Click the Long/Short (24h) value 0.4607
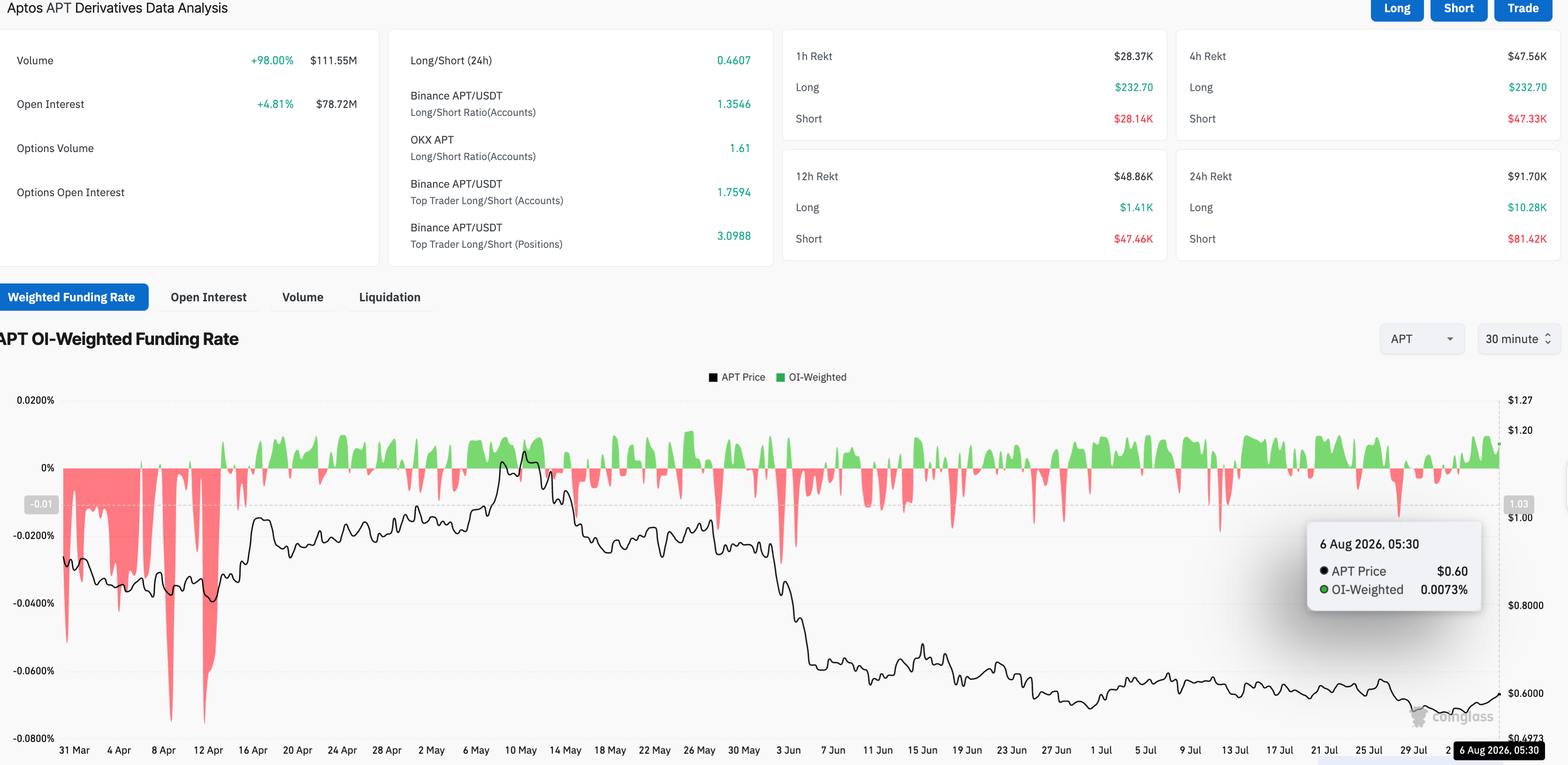Screen dimensions: 1568x765 click(x=733, y=60)
